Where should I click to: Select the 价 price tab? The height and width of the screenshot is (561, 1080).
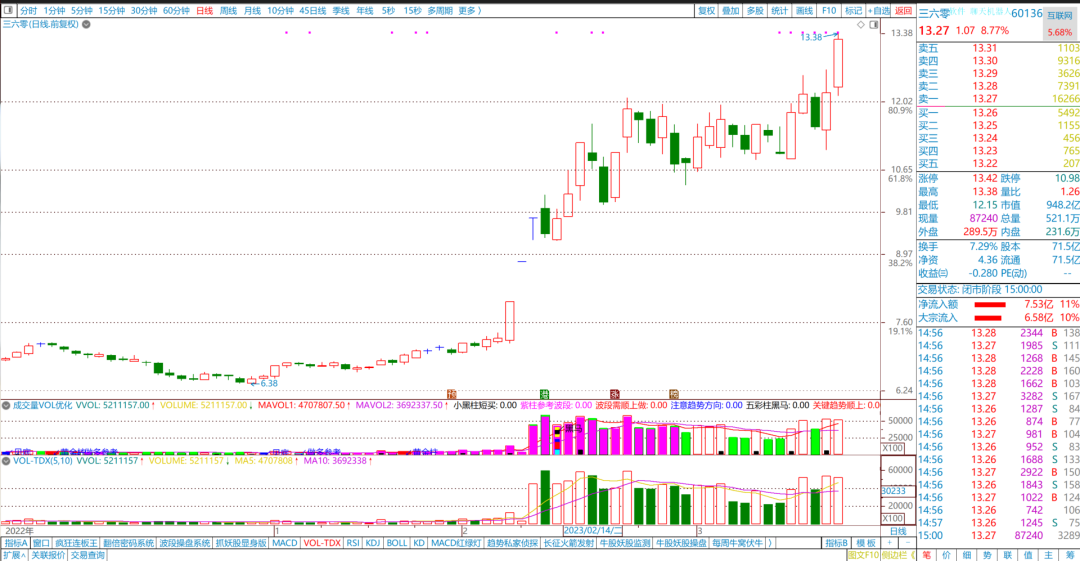pyautogui.click(x=946, y=555)
